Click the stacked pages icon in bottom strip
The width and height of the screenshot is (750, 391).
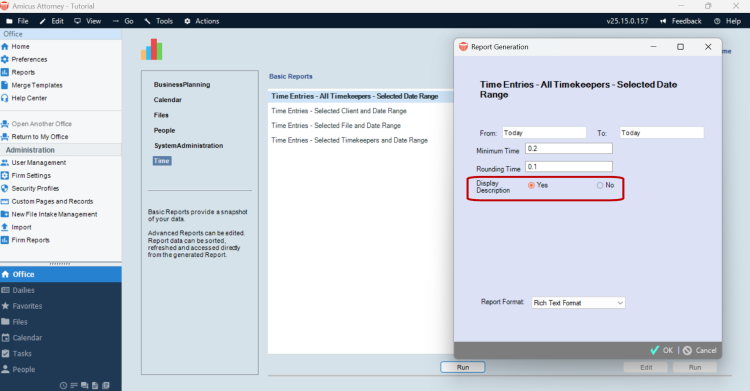pos(106,385)
